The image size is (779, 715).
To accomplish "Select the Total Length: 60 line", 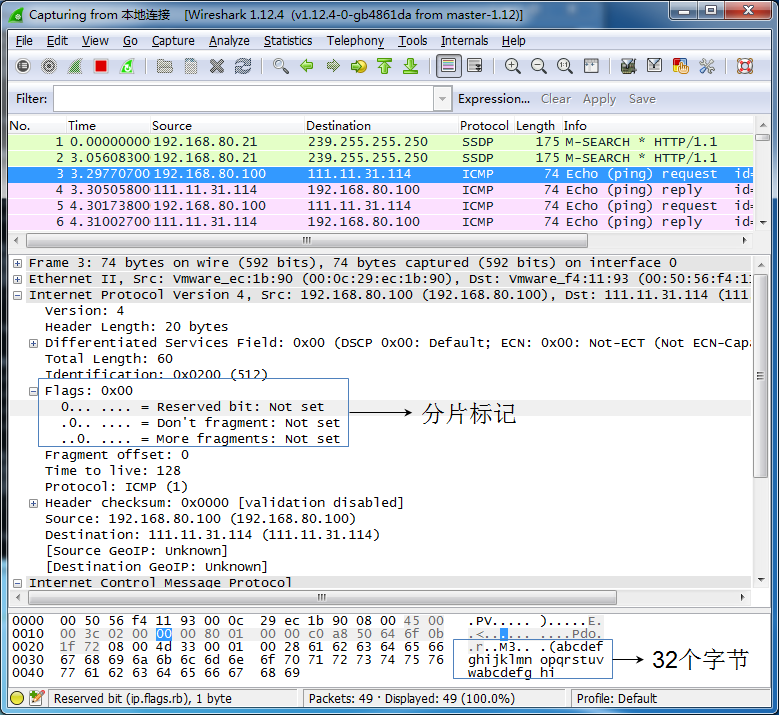I will coord(109,359).
